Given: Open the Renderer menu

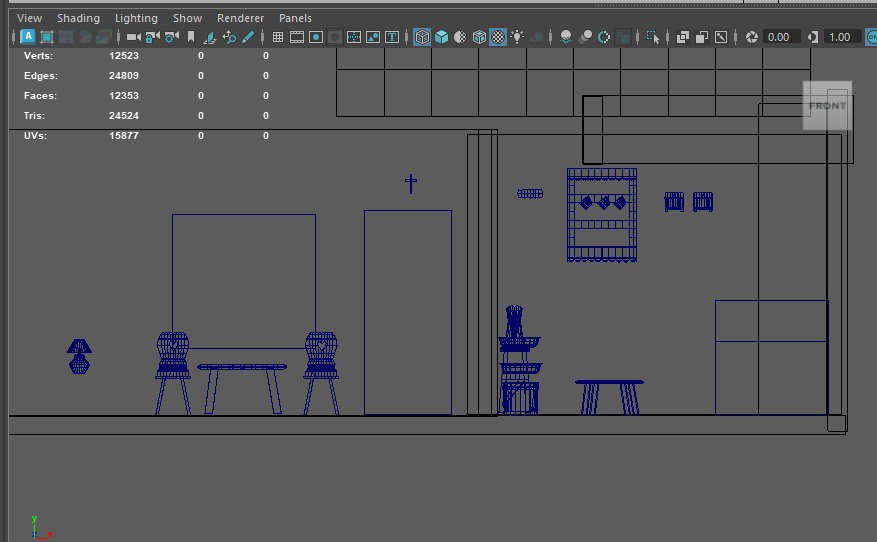Looking at the screenshot, I should (x=241, y=18).
